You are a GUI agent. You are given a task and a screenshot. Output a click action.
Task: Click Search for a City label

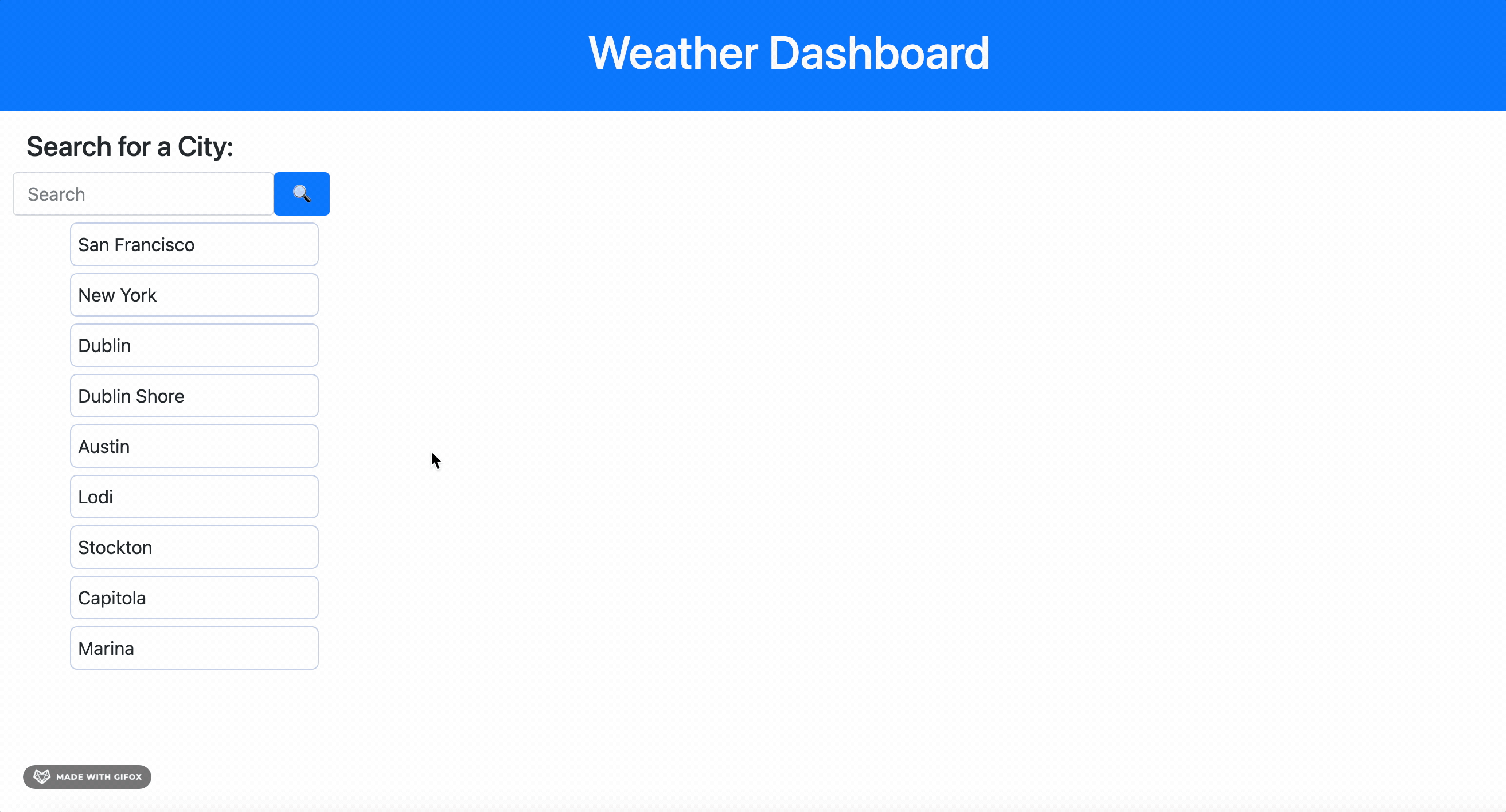130,146
